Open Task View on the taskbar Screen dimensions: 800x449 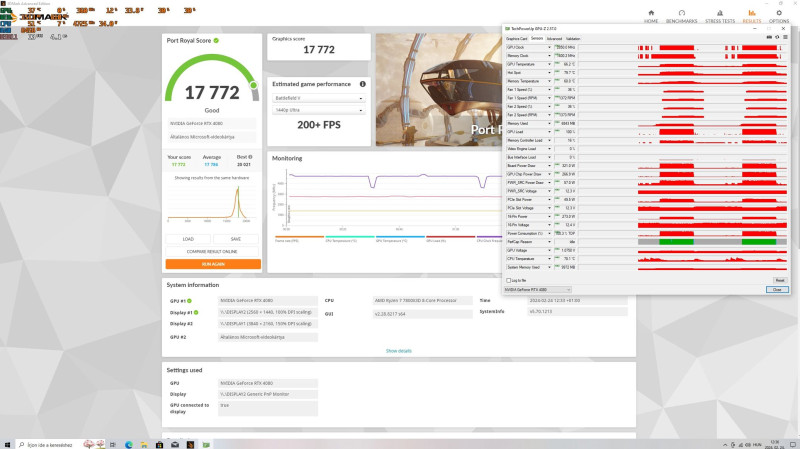(113, 444)
